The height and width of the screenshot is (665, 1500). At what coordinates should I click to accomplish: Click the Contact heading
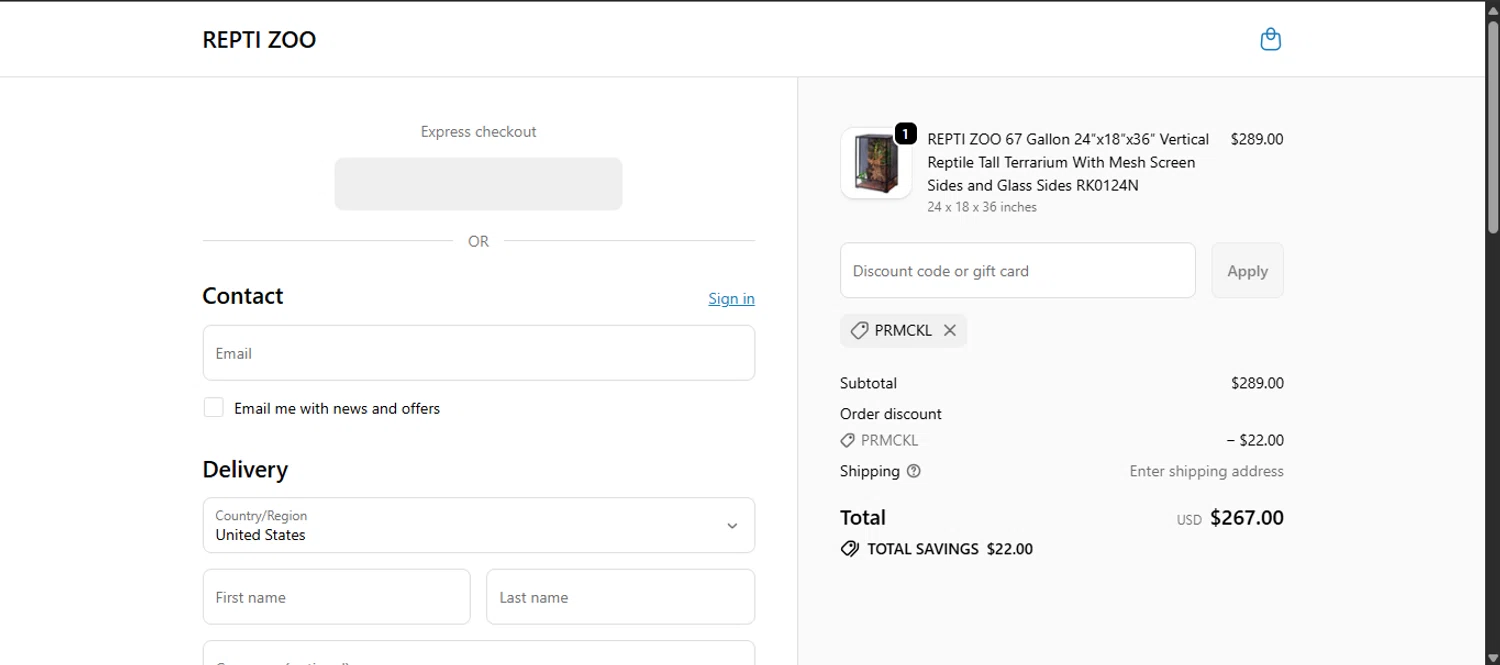point(243,296)
